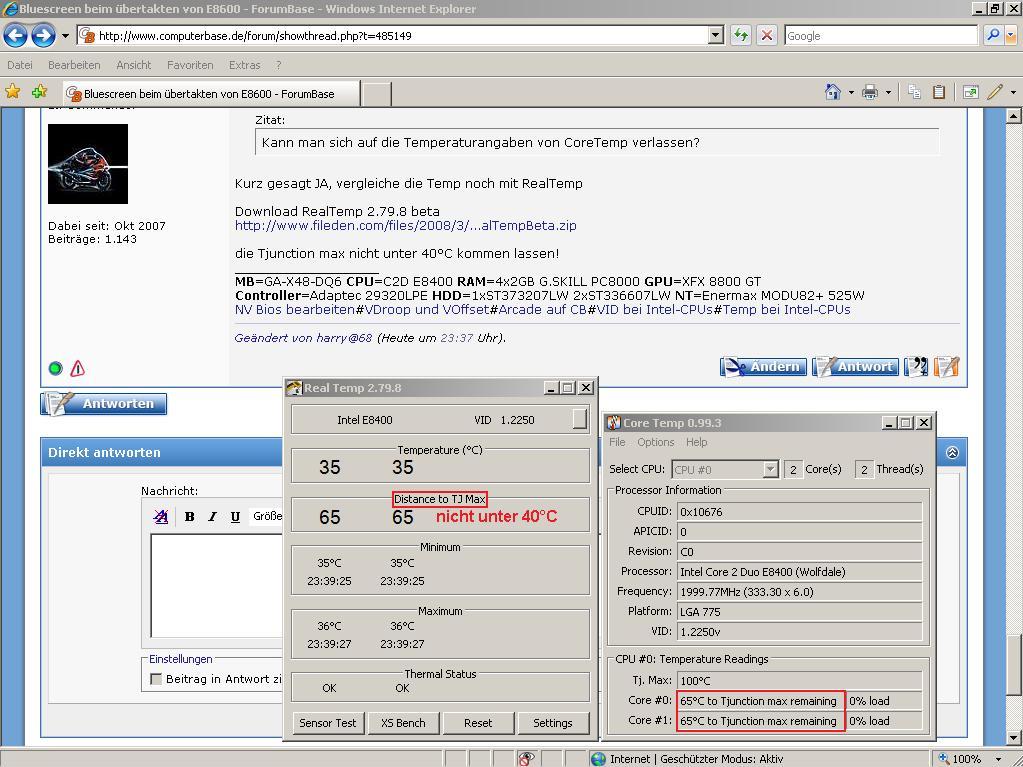Viewport: 1023px width, 767px height.
Task: Click the privacy eye icon in status bar
Action: (x=526, y=759)
